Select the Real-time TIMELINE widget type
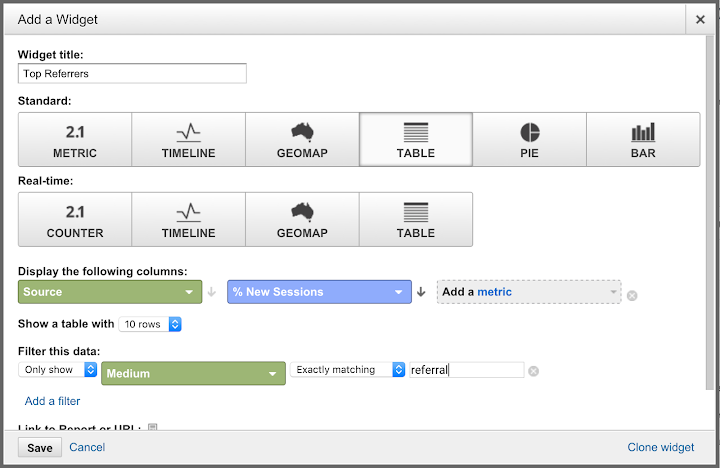This screenshot has width=720, height=468. pyautogui.click(x=188, y=220)
